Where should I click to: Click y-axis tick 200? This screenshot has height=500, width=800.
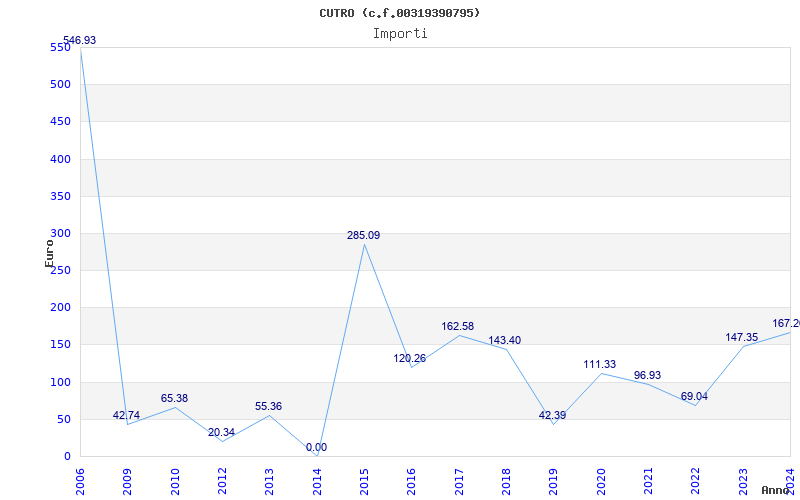60,308
